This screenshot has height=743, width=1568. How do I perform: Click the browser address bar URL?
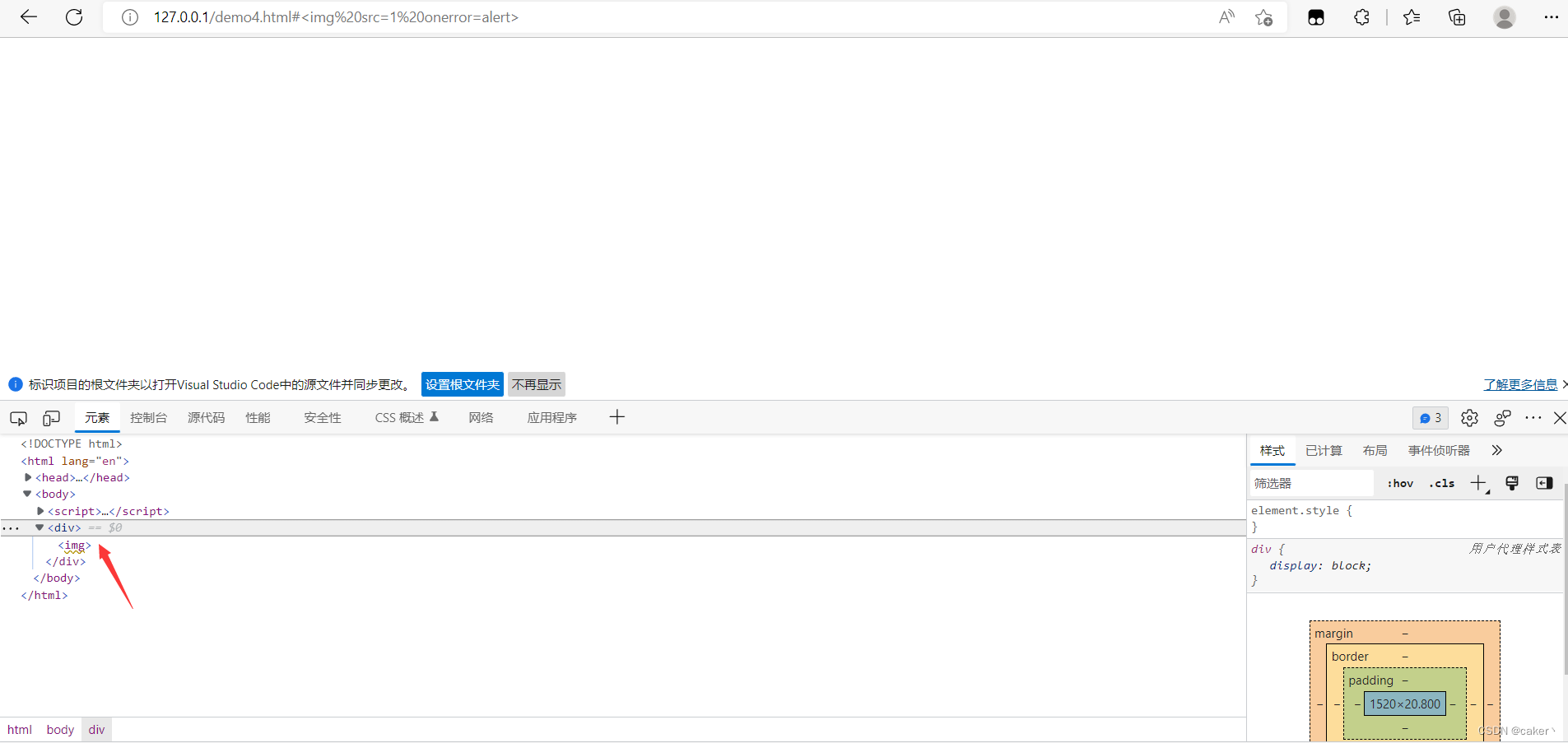[x=336, y=17]
